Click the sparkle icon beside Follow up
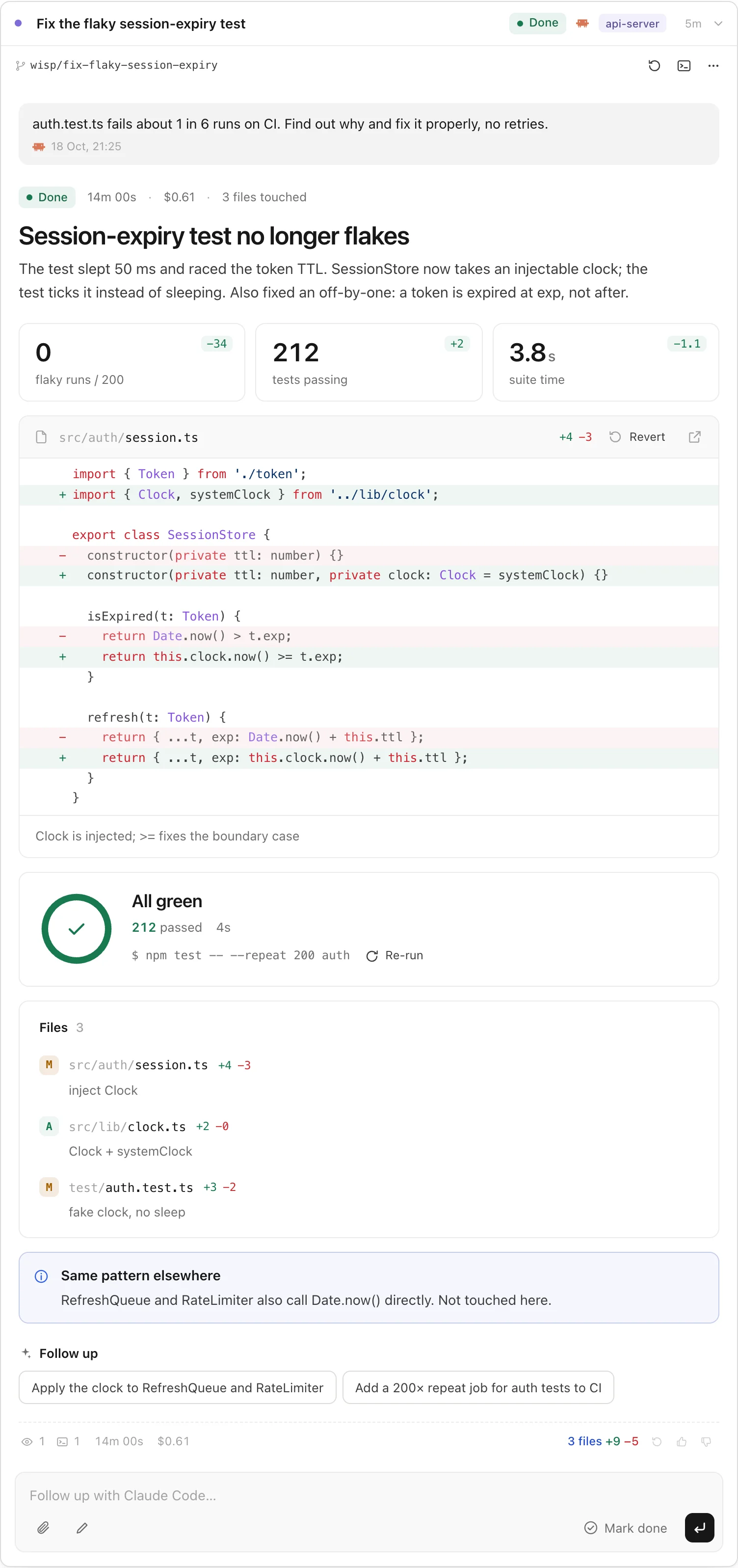 (x=26, y=1353)
